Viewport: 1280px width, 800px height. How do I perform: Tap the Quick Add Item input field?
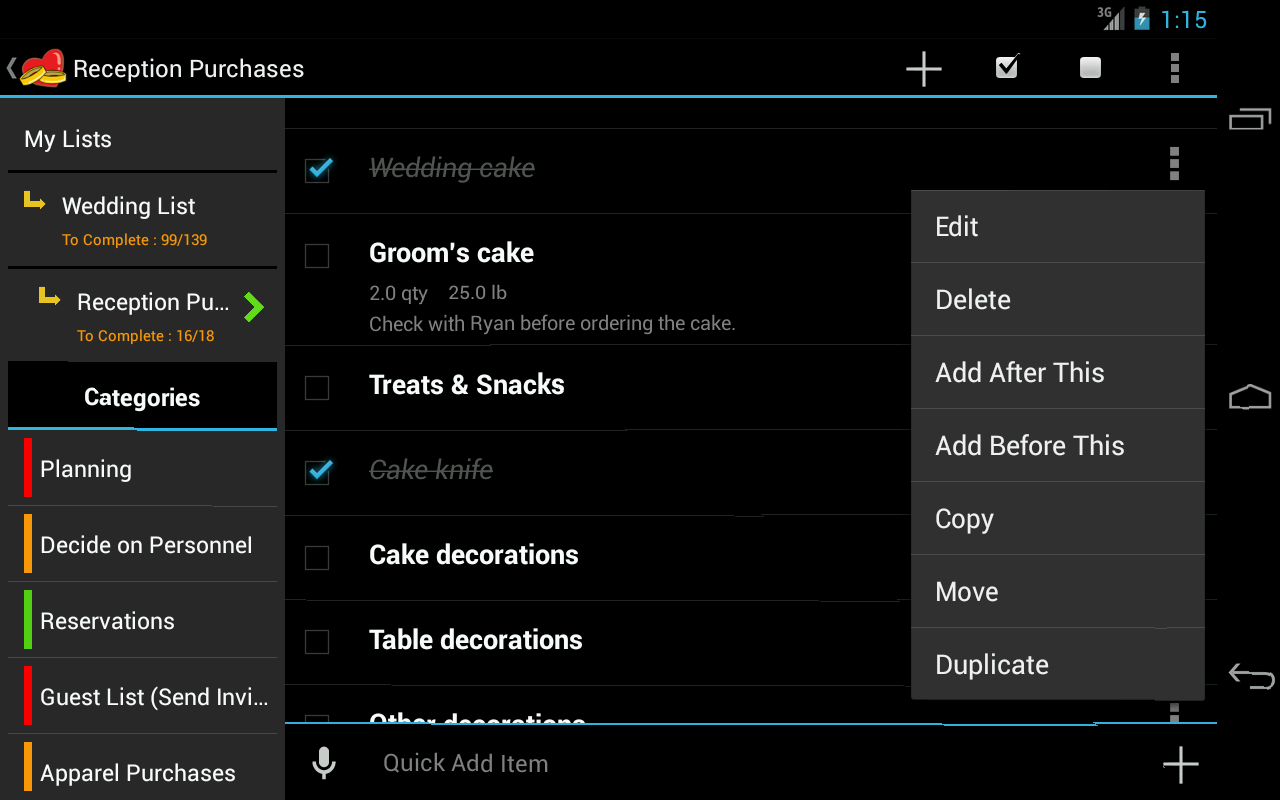coord(600,762)
